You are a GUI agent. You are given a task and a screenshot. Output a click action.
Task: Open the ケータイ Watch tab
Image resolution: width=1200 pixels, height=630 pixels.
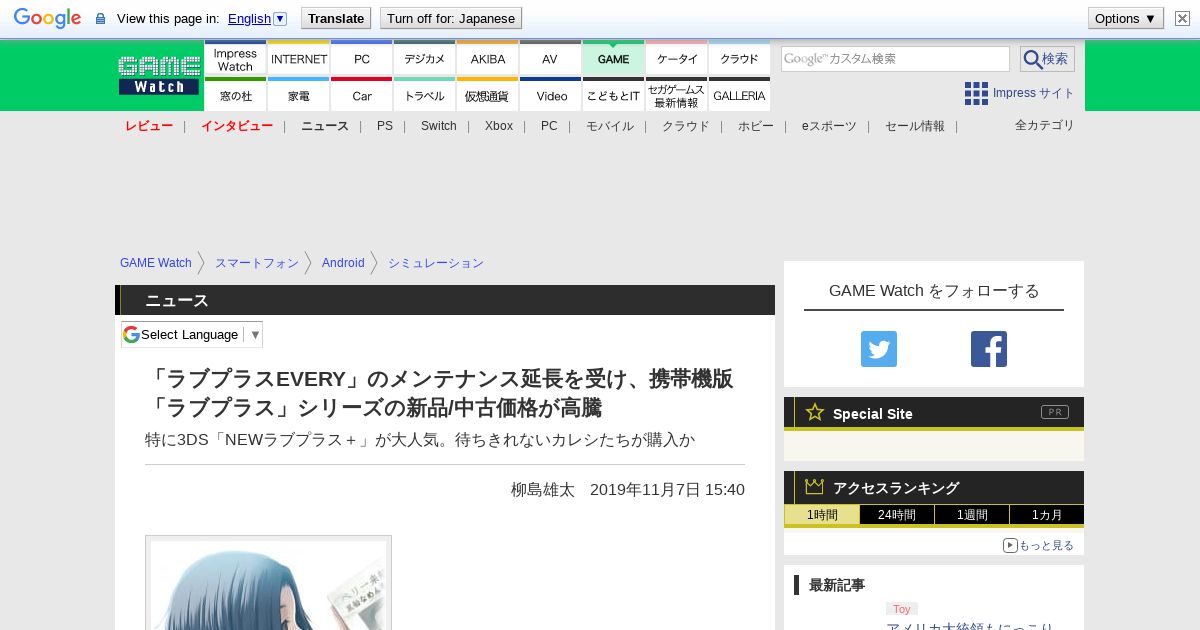(677, 58)
